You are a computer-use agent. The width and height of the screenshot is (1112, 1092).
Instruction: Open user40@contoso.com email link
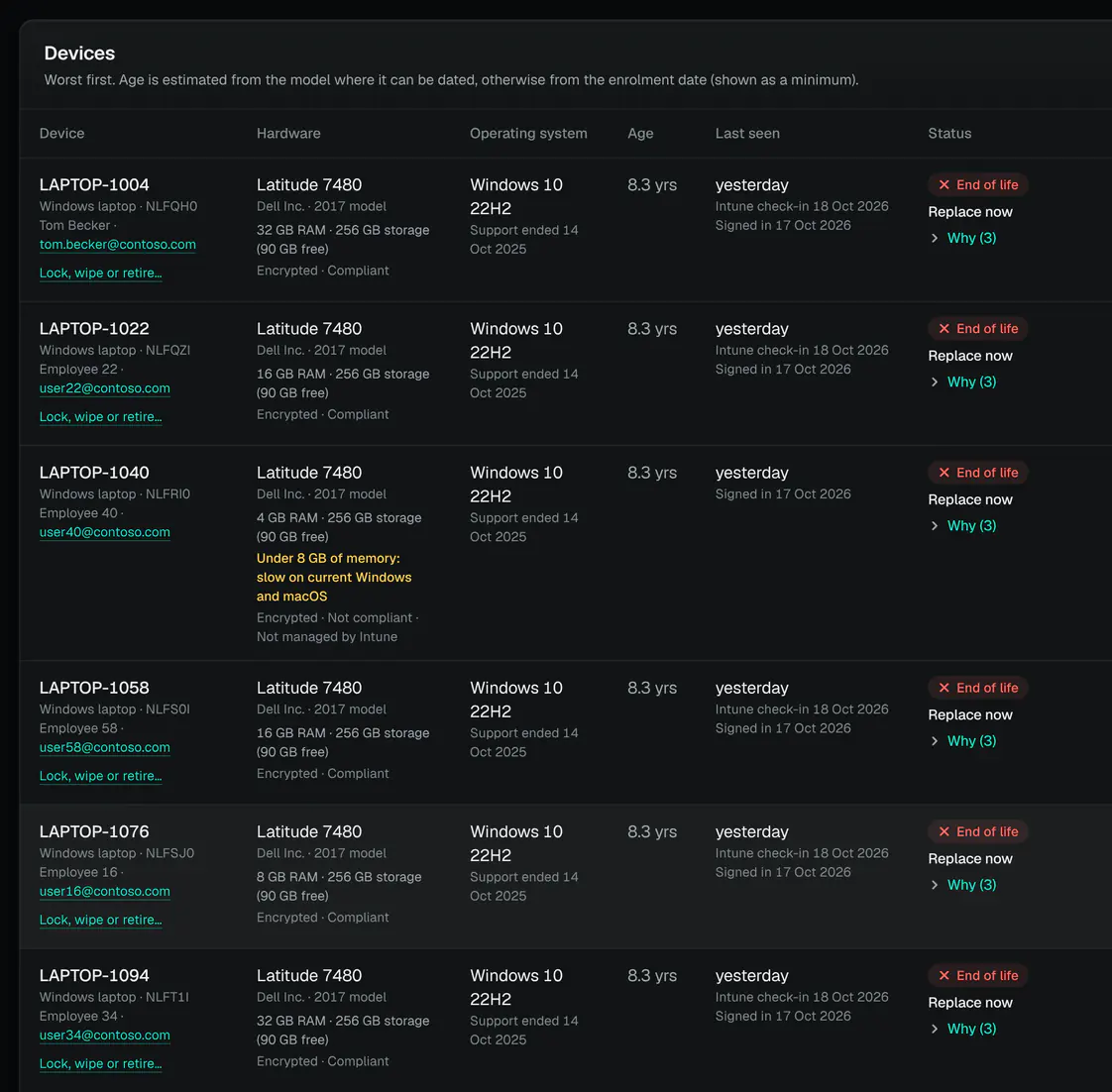tap(105, 532)
